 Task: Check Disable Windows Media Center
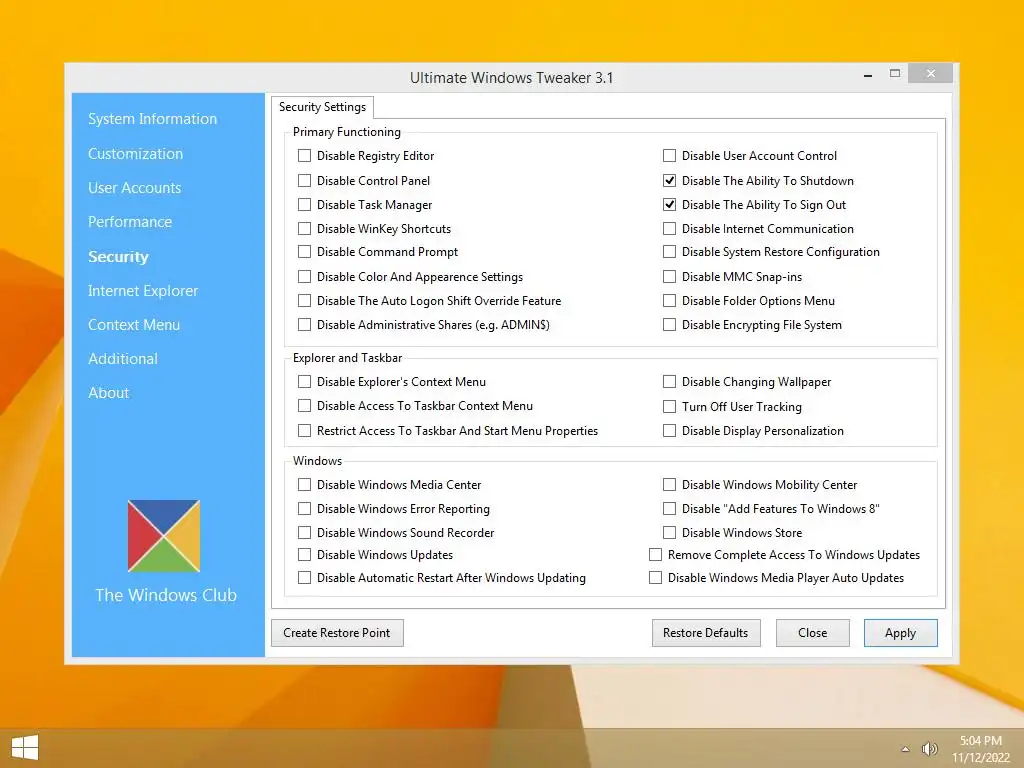pos(304,485)
